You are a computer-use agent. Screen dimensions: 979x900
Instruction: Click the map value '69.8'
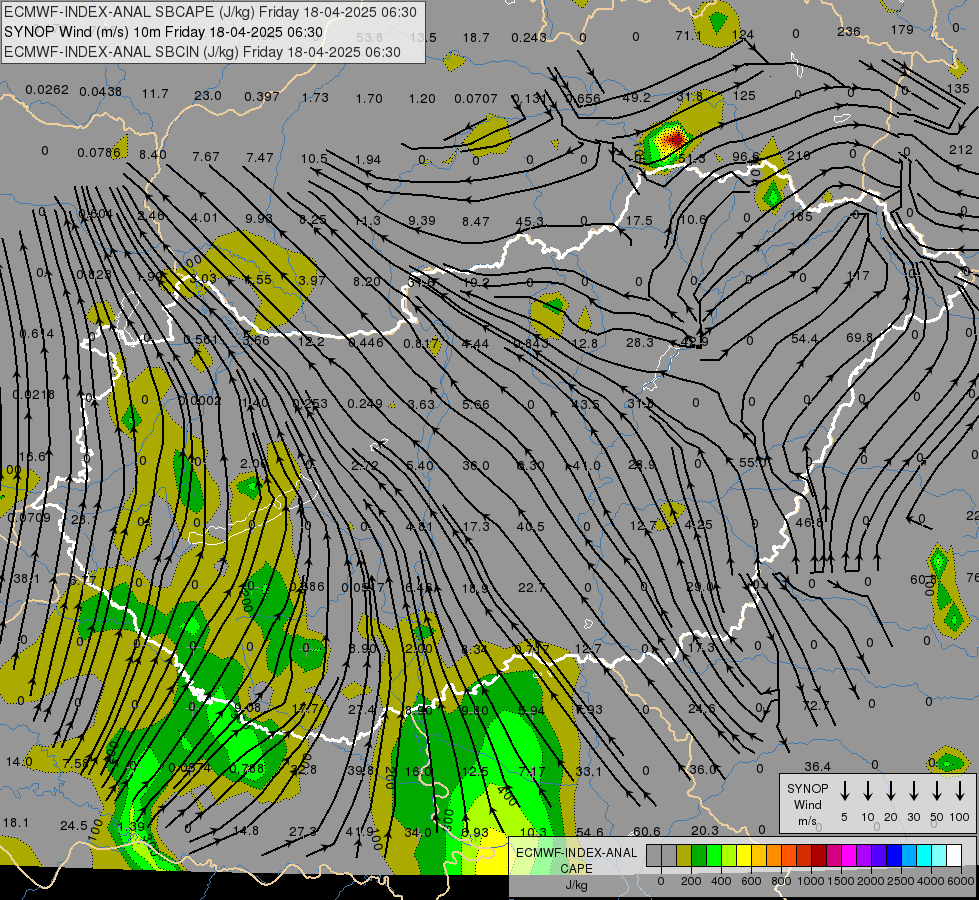(x=859, y=337)
